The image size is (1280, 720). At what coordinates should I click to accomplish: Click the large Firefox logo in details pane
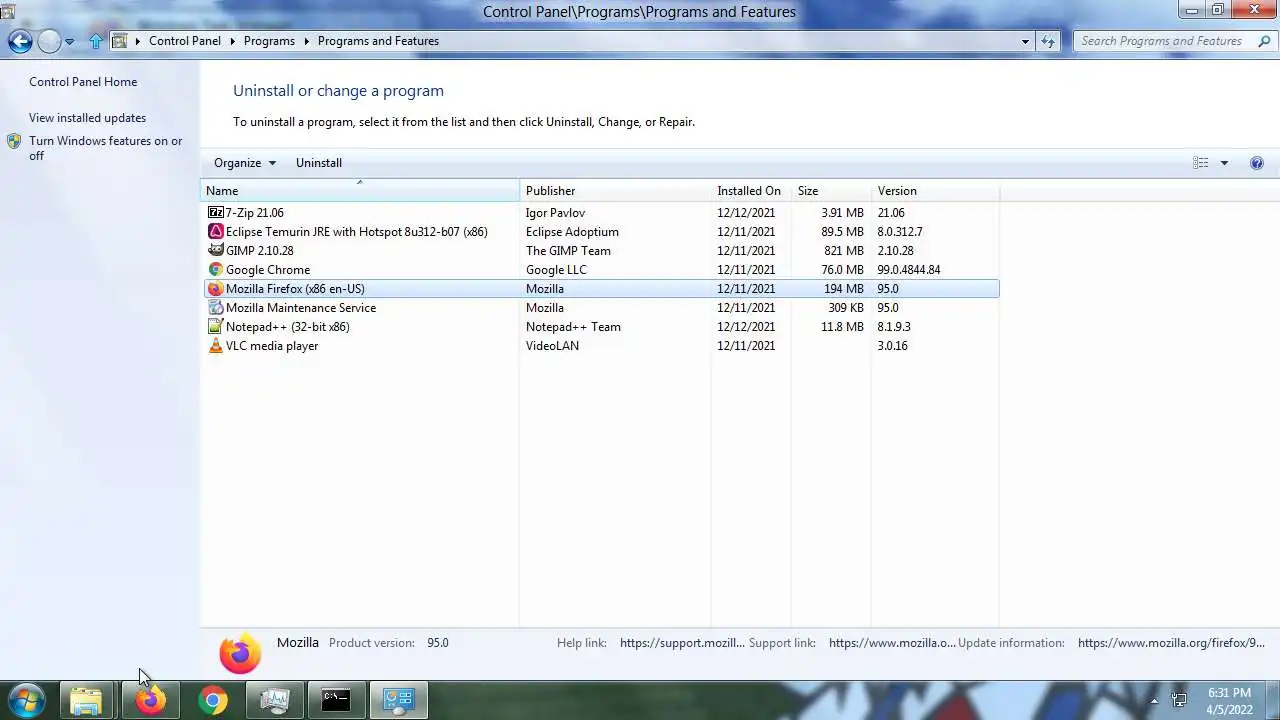240,654
